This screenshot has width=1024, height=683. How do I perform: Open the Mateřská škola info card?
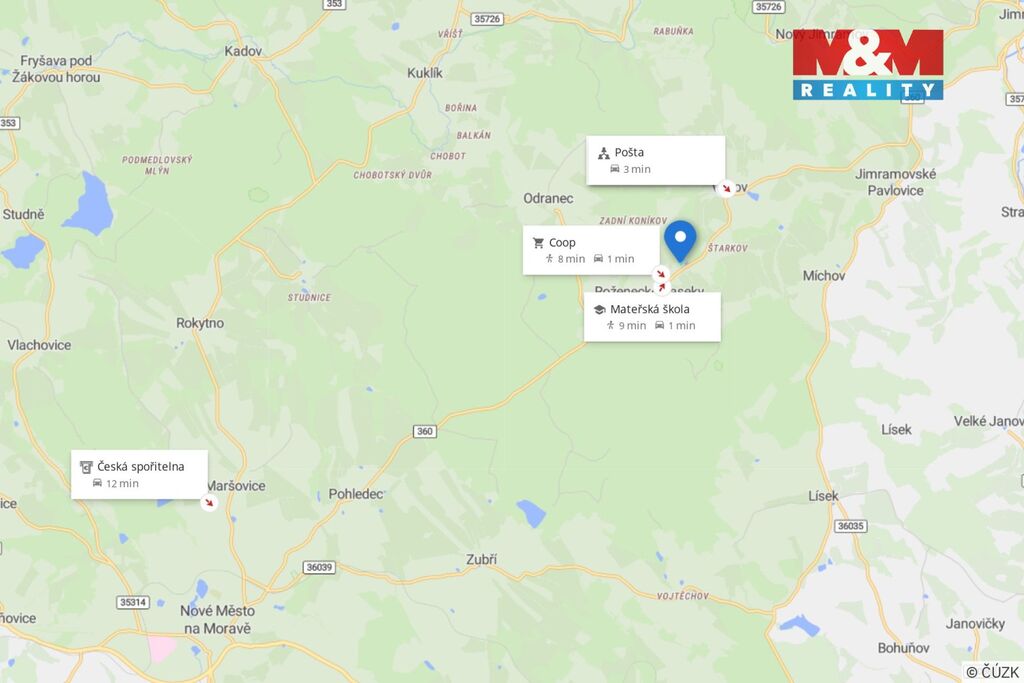652,317
